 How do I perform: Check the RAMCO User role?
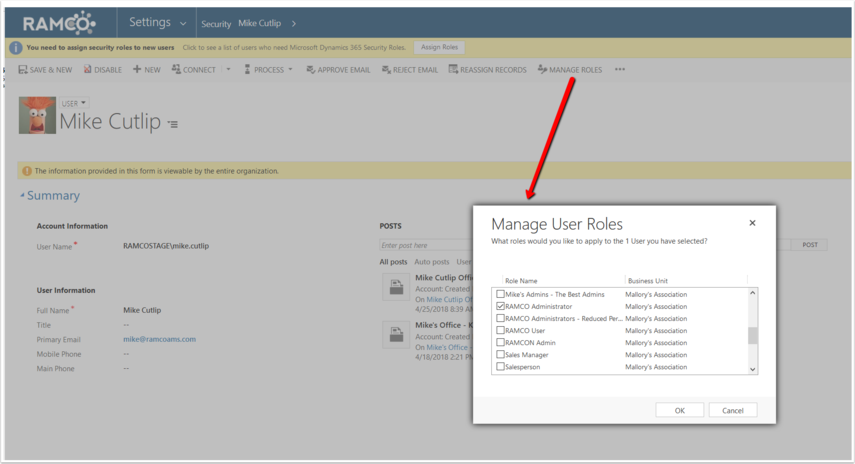coord(500,330)
